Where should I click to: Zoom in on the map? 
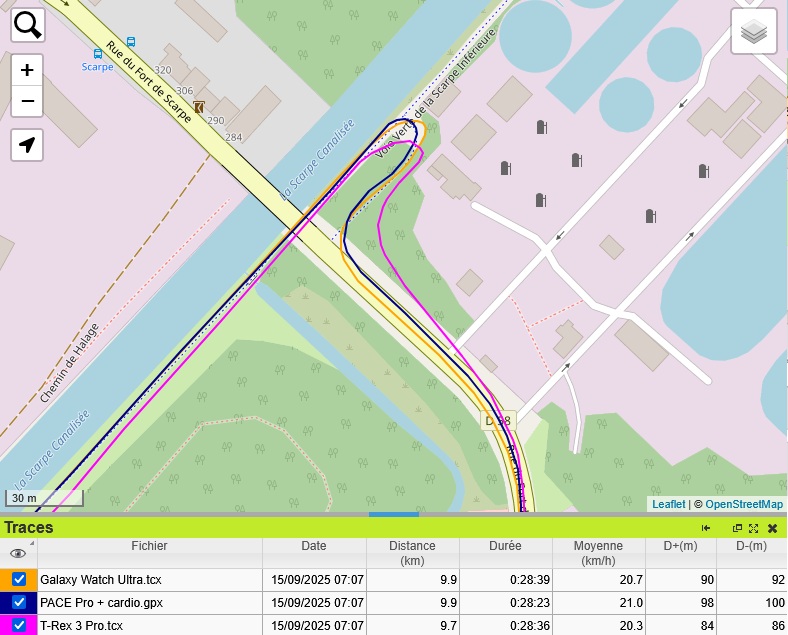(28, 70)
